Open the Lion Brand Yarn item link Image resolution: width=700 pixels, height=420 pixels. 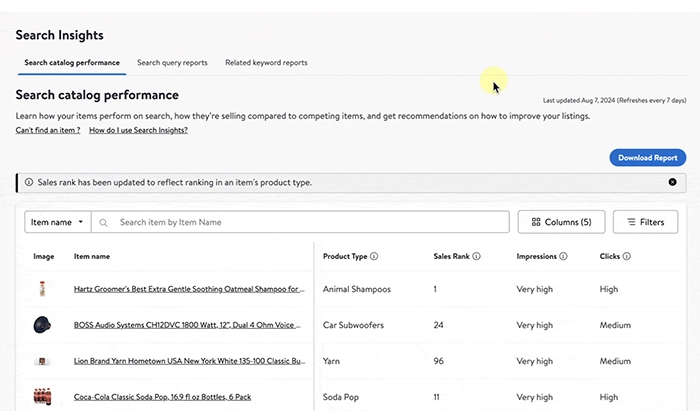point(189,361)
